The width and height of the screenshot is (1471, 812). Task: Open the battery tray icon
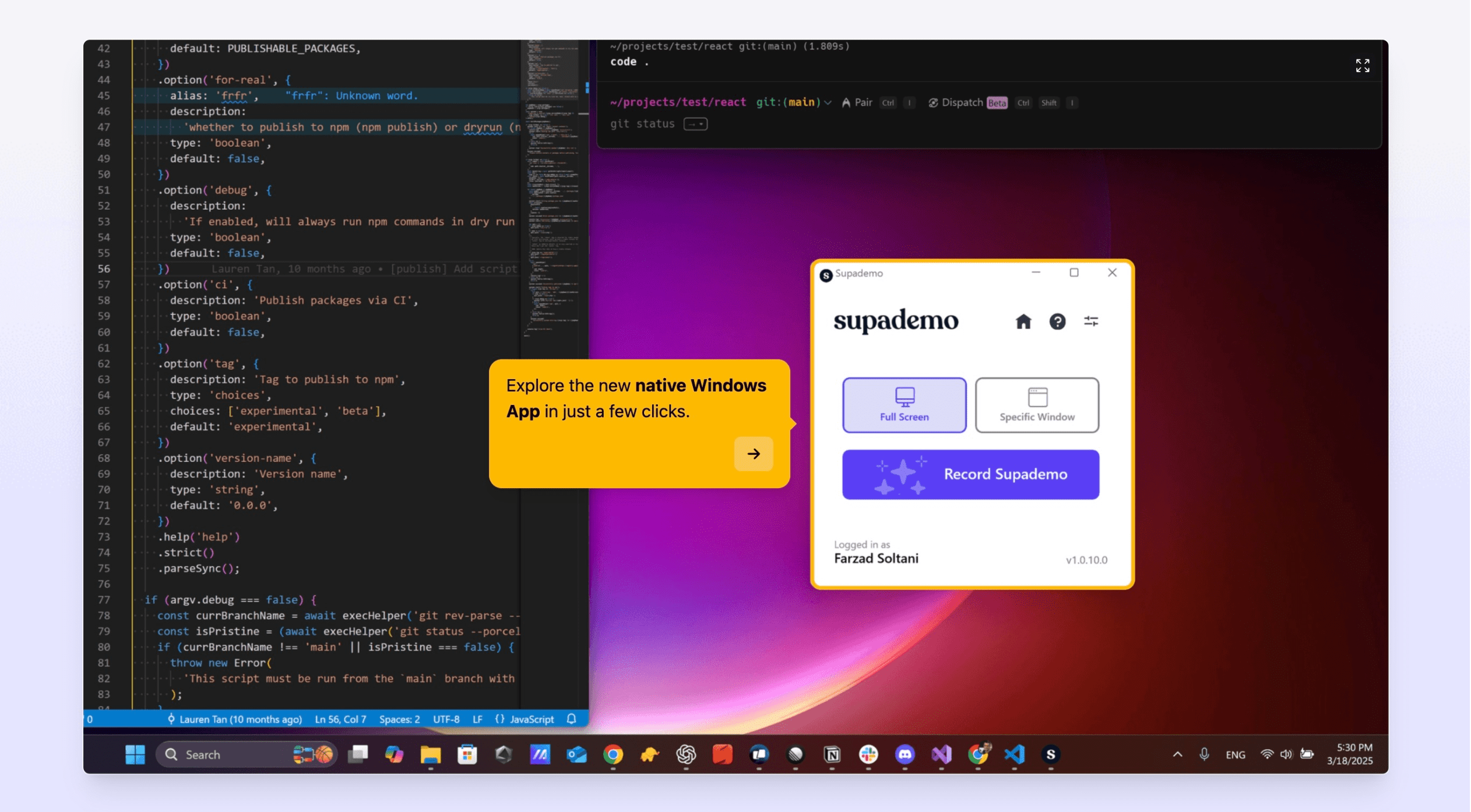click(x=1307, y=754)
